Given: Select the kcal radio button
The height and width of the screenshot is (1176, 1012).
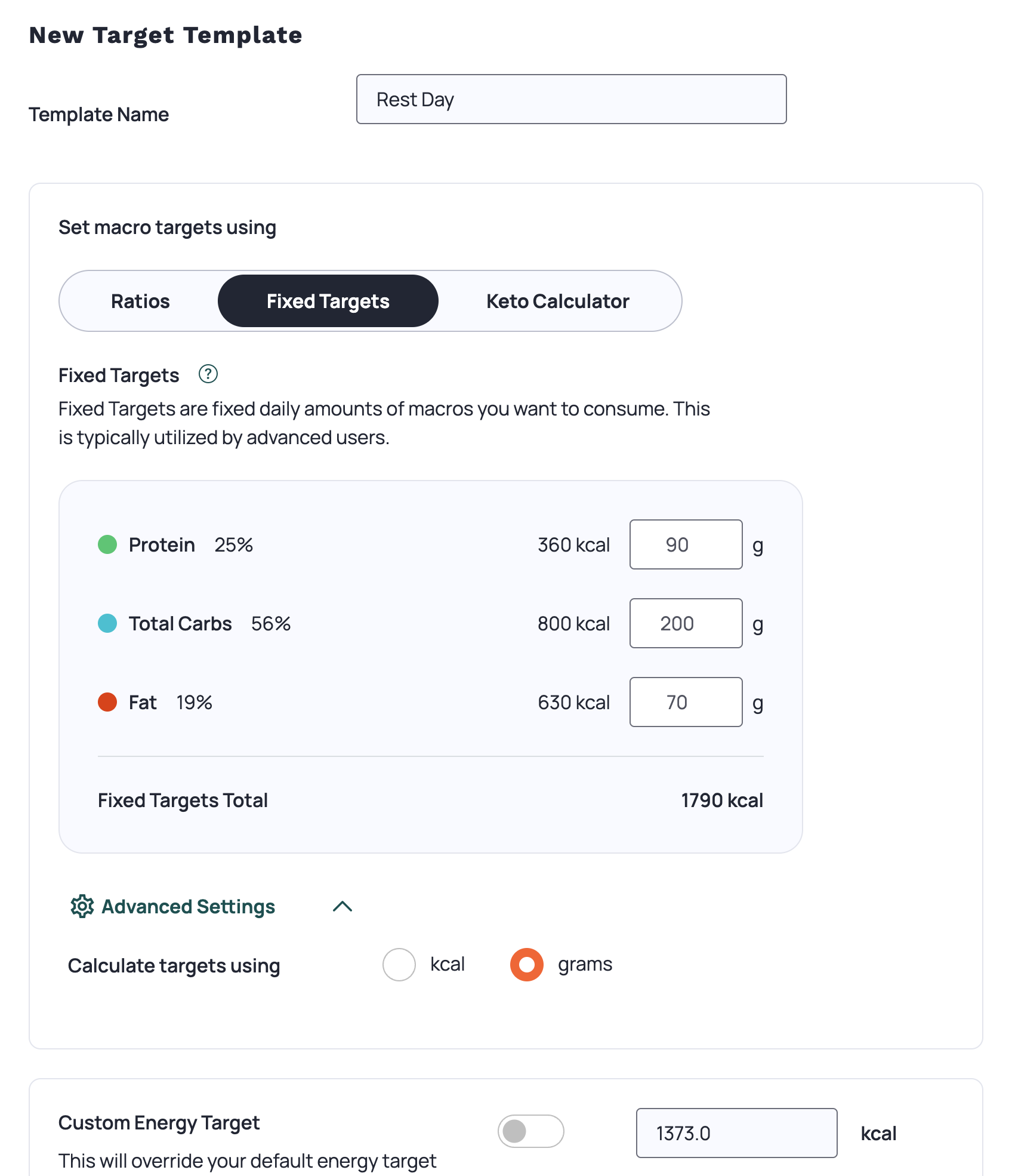Looking at the screenshot, I should point(399,964).
